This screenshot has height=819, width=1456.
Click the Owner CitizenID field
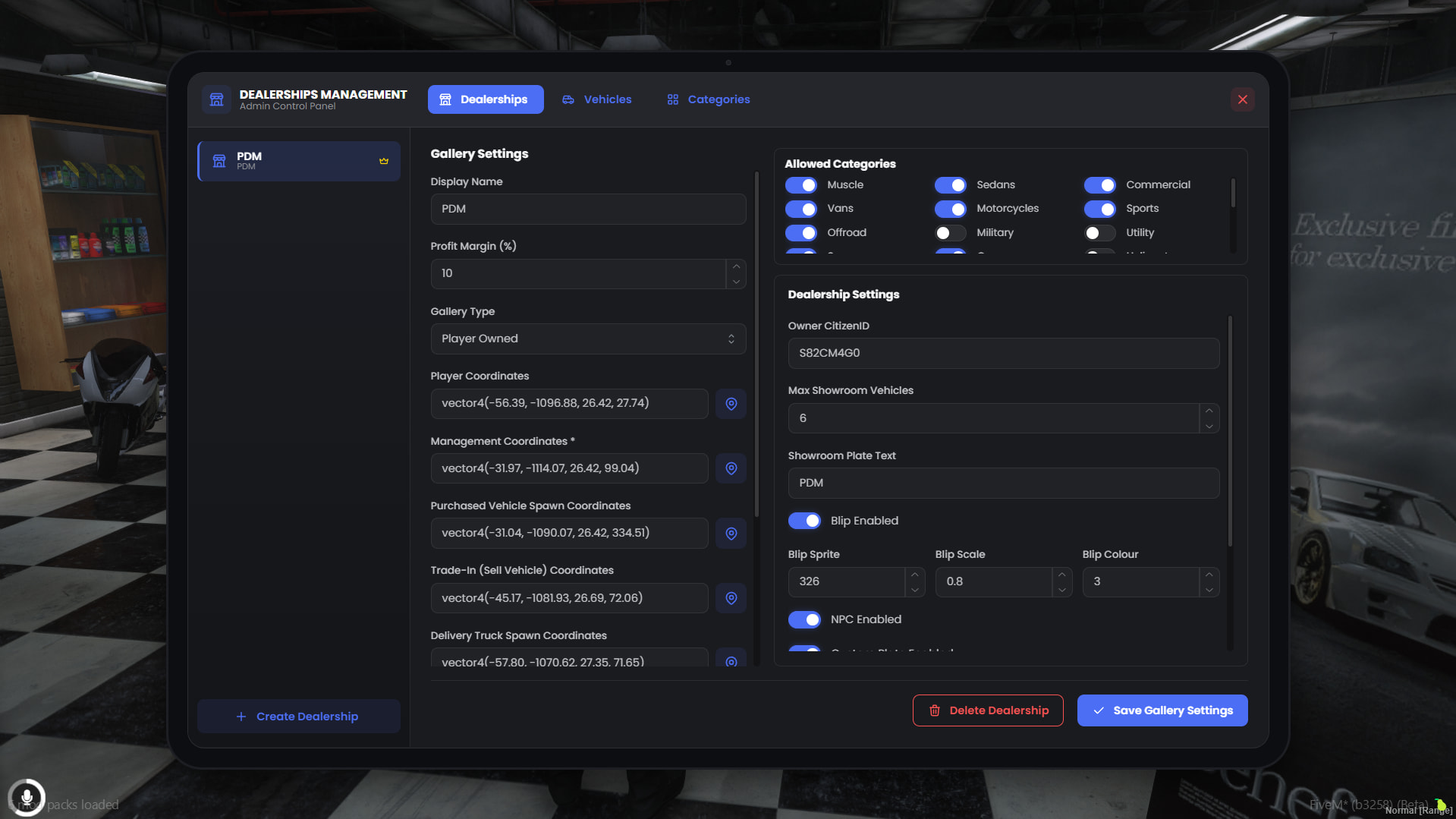[x=1004, y=354]
